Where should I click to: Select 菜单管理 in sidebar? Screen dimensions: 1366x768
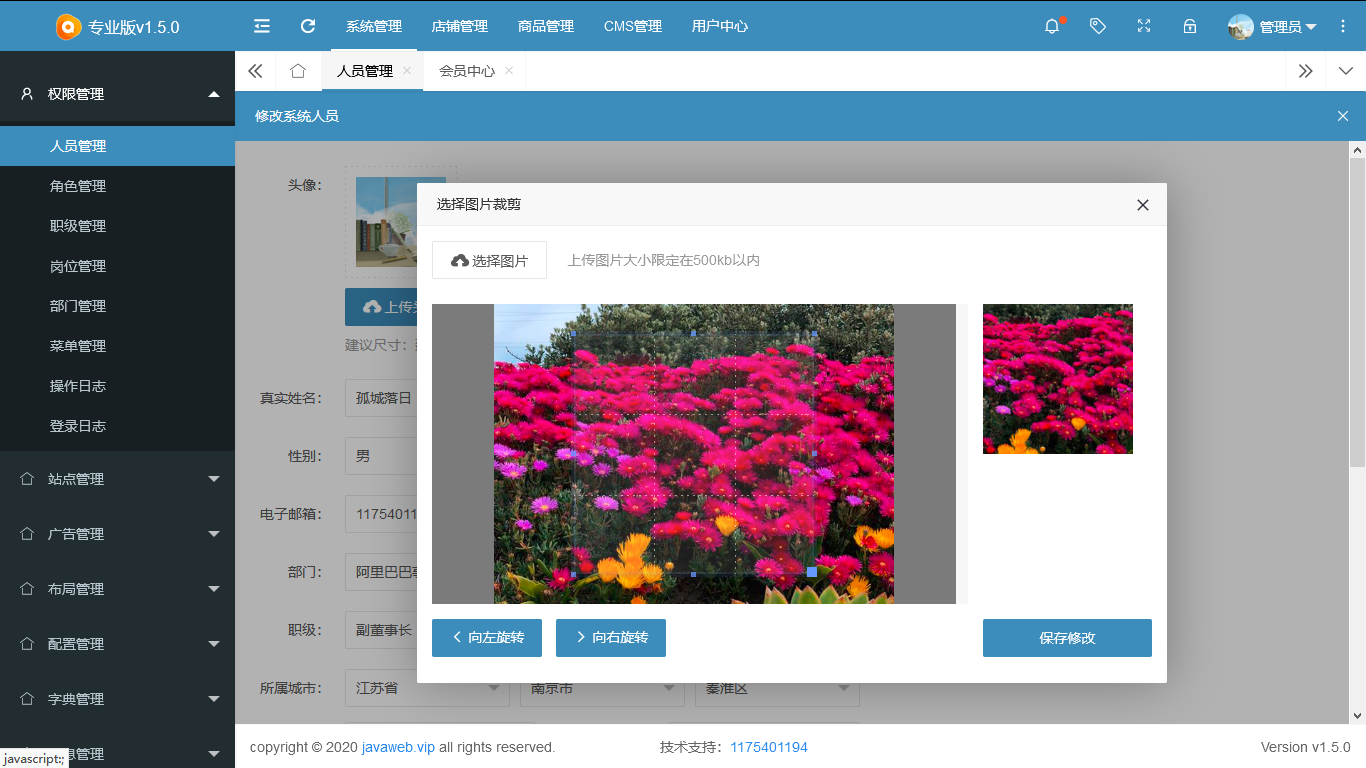(x=117, y=346)
